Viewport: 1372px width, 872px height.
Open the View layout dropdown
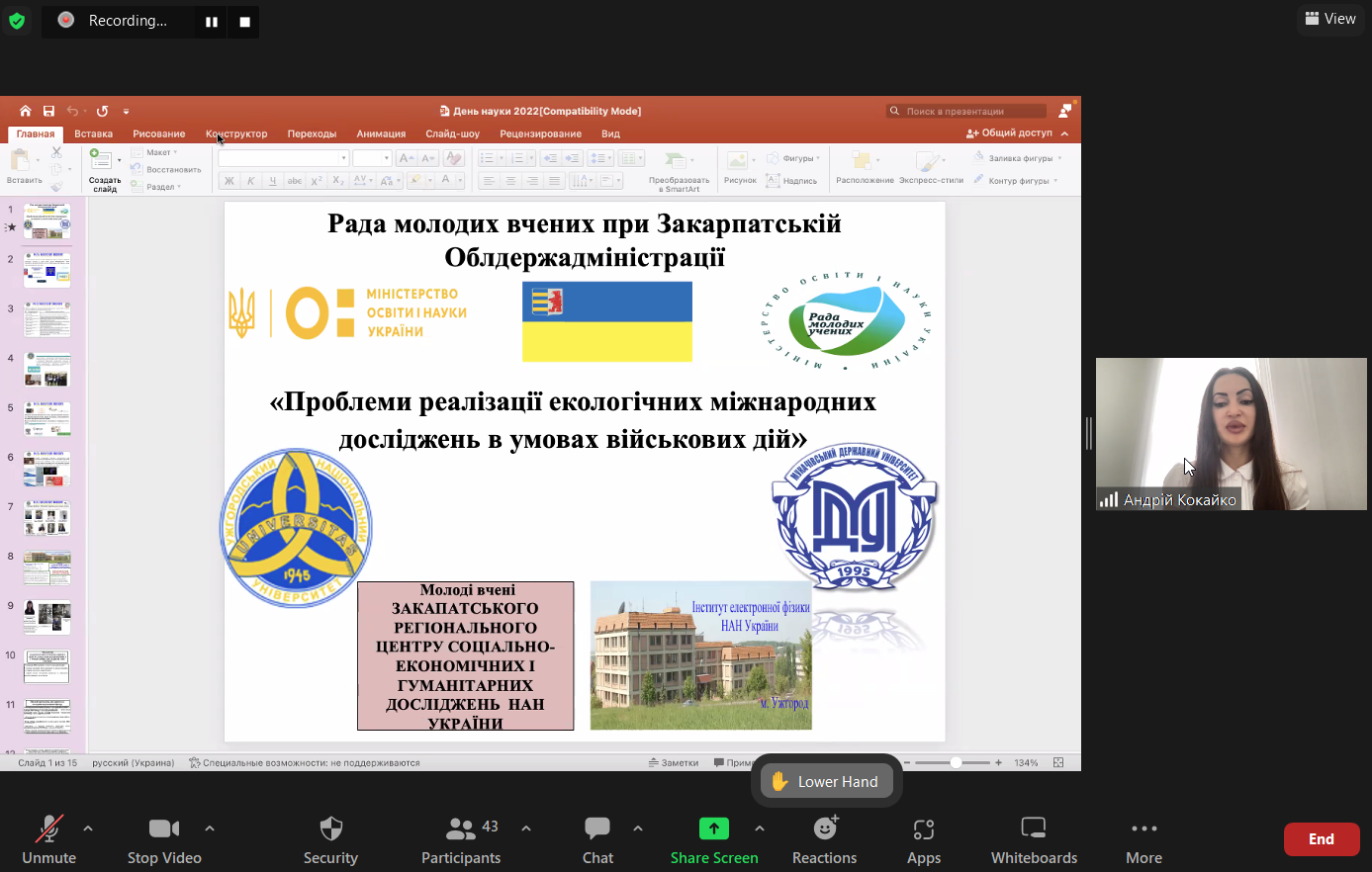tap(1329, 19)
